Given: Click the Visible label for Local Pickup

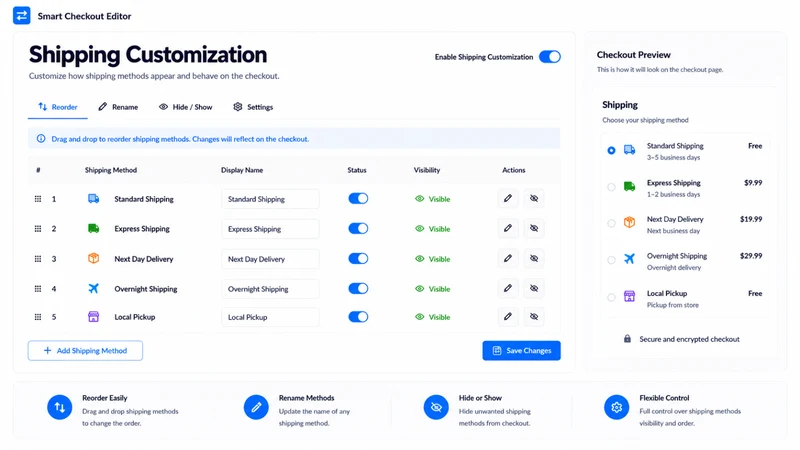Looking at the screenshot, I should click(439, 317).
